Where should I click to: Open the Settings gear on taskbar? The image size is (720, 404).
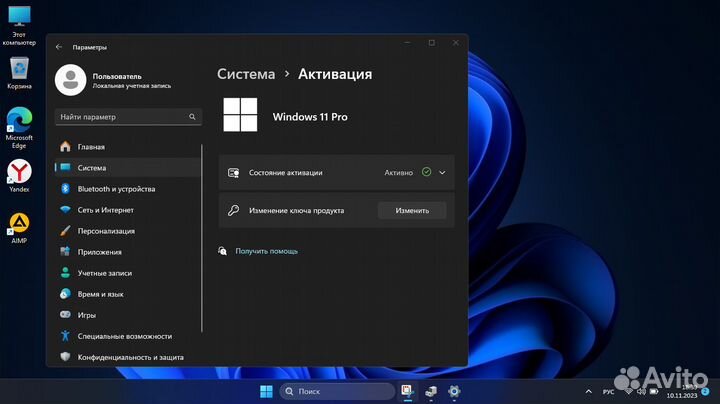tap(454, 391)
